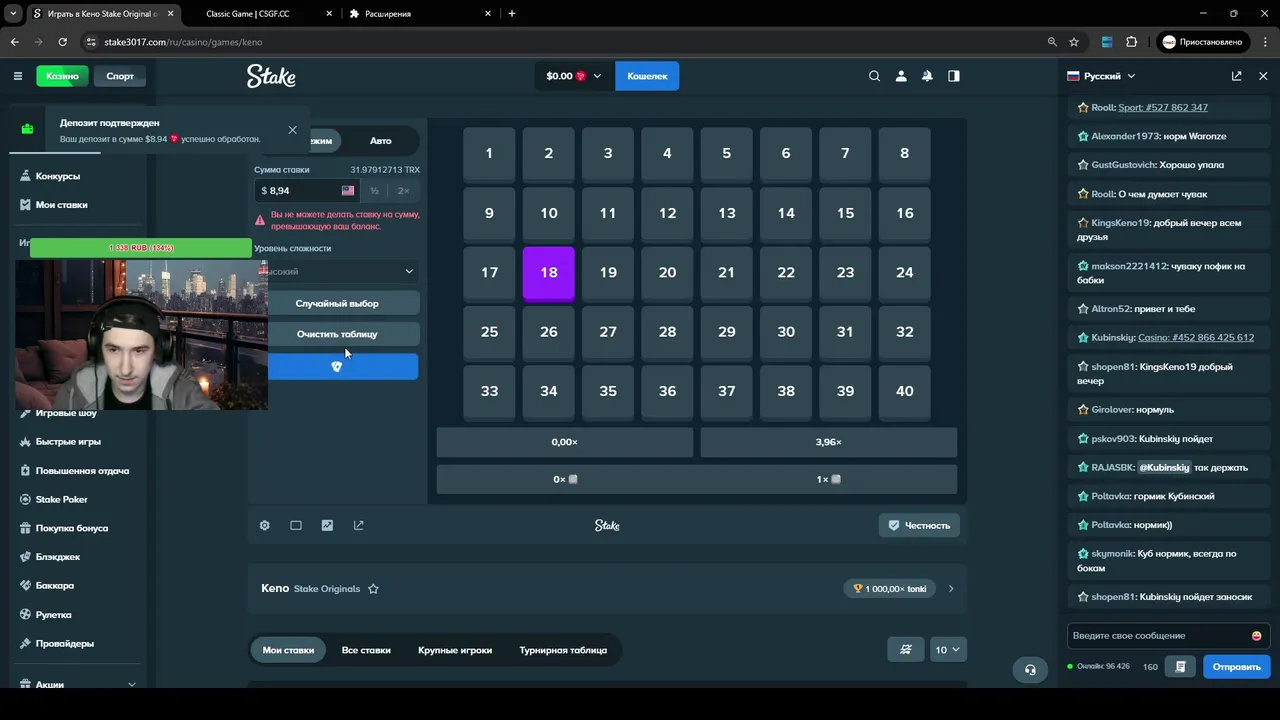Click the Казино button
The height and width of the screenshot is (720, 1280).
click(x=62, y=76)
